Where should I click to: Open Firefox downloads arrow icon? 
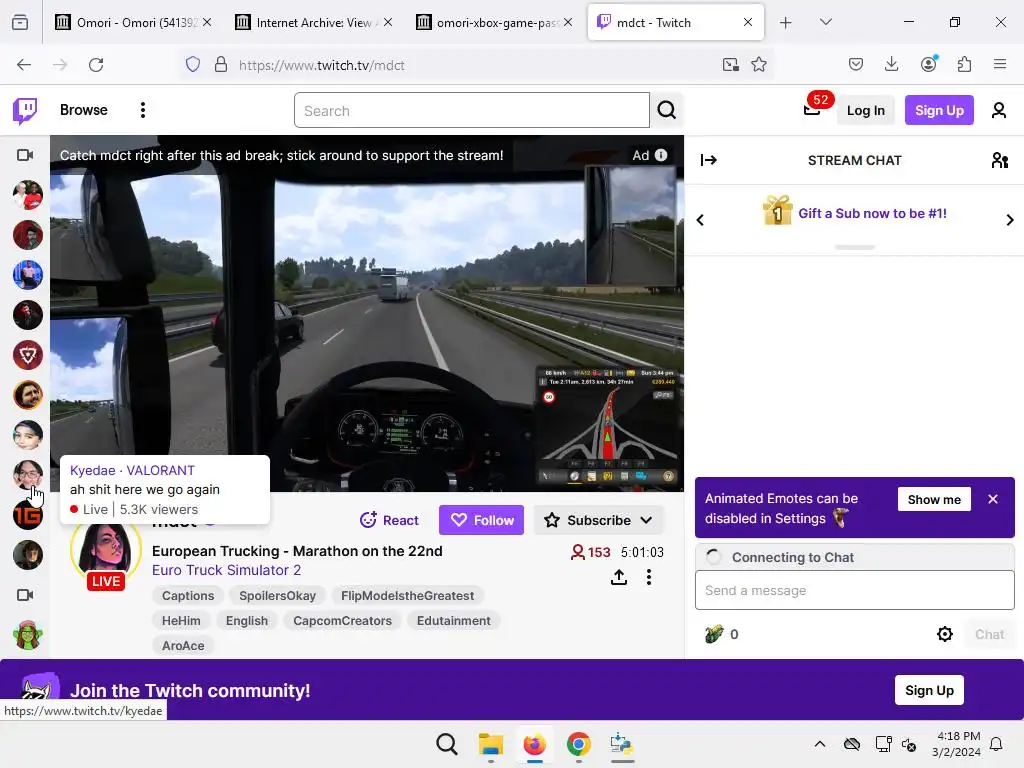pyautogui.click(x=891, y=65)
